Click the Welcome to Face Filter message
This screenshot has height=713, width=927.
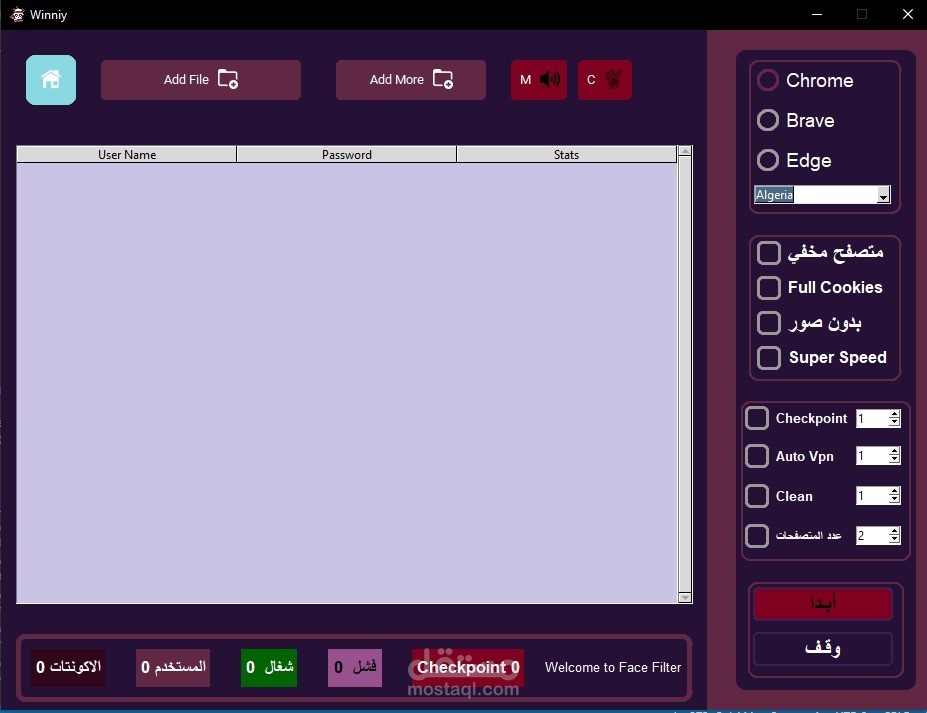tap(612, 667)
